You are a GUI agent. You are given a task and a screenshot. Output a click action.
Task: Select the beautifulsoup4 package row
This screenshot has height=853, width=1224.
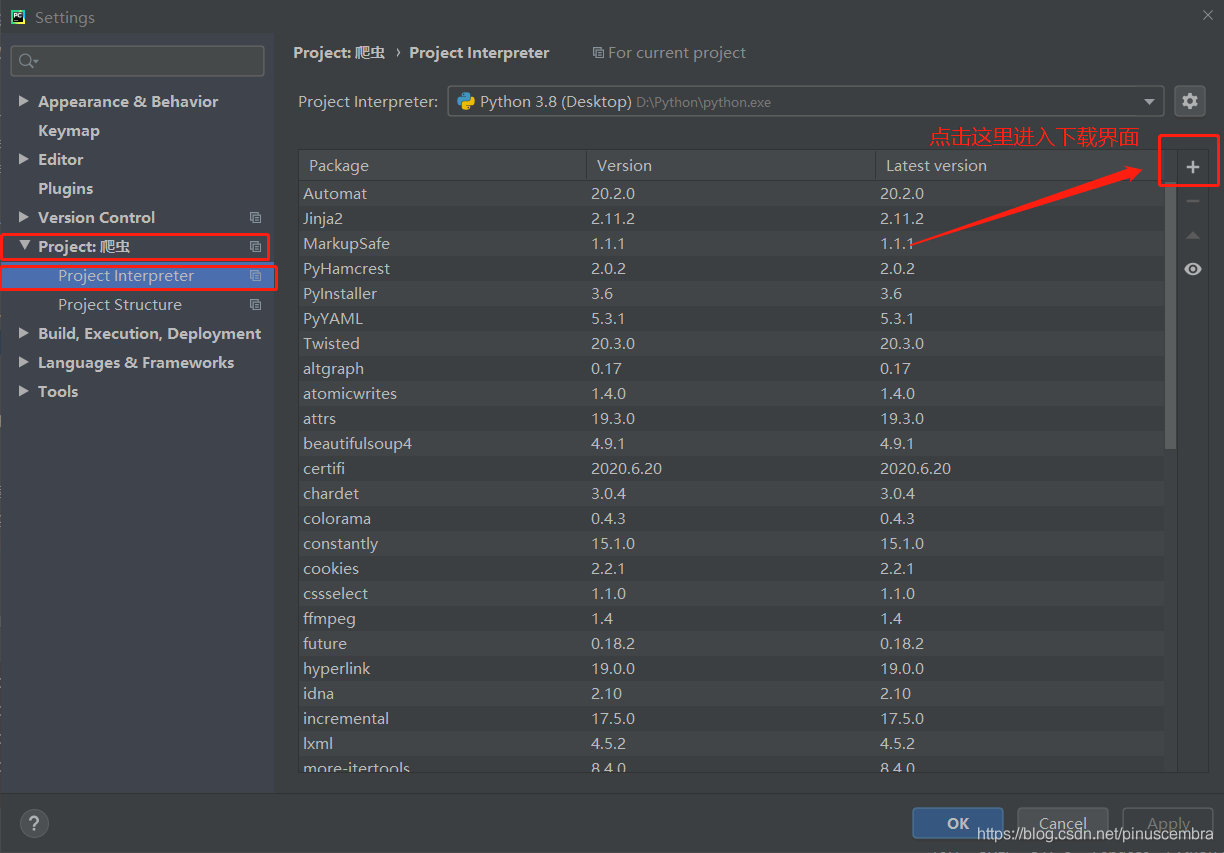click(732, 443)
